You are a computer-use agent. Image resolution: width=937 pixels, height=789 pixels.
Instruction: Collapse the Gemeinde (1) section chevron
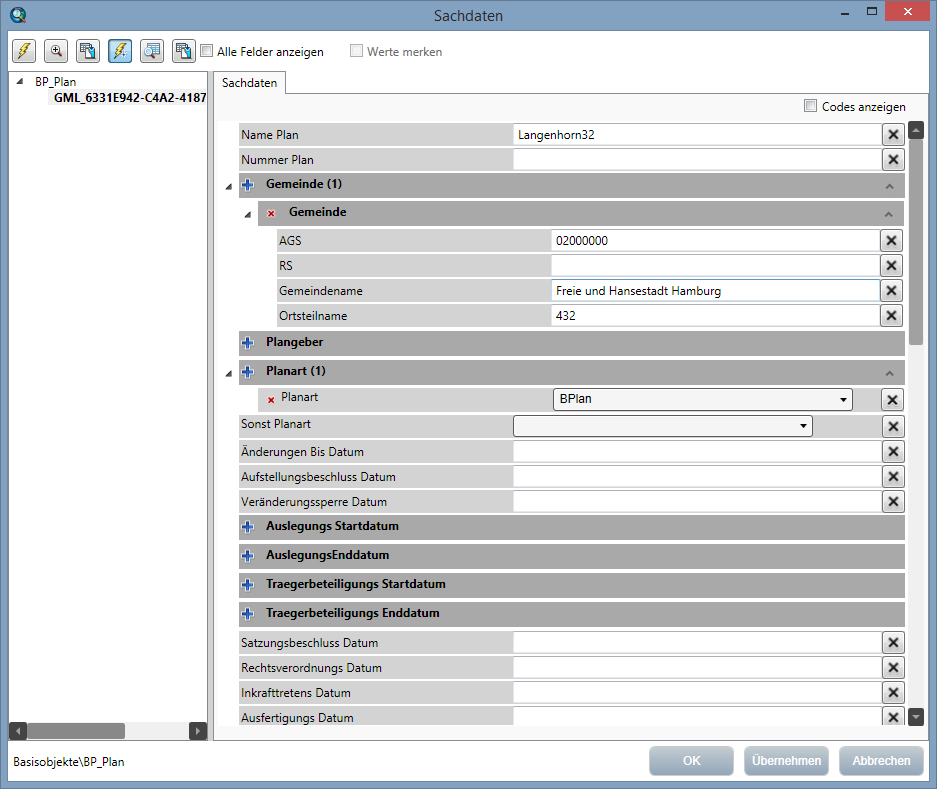888,185
